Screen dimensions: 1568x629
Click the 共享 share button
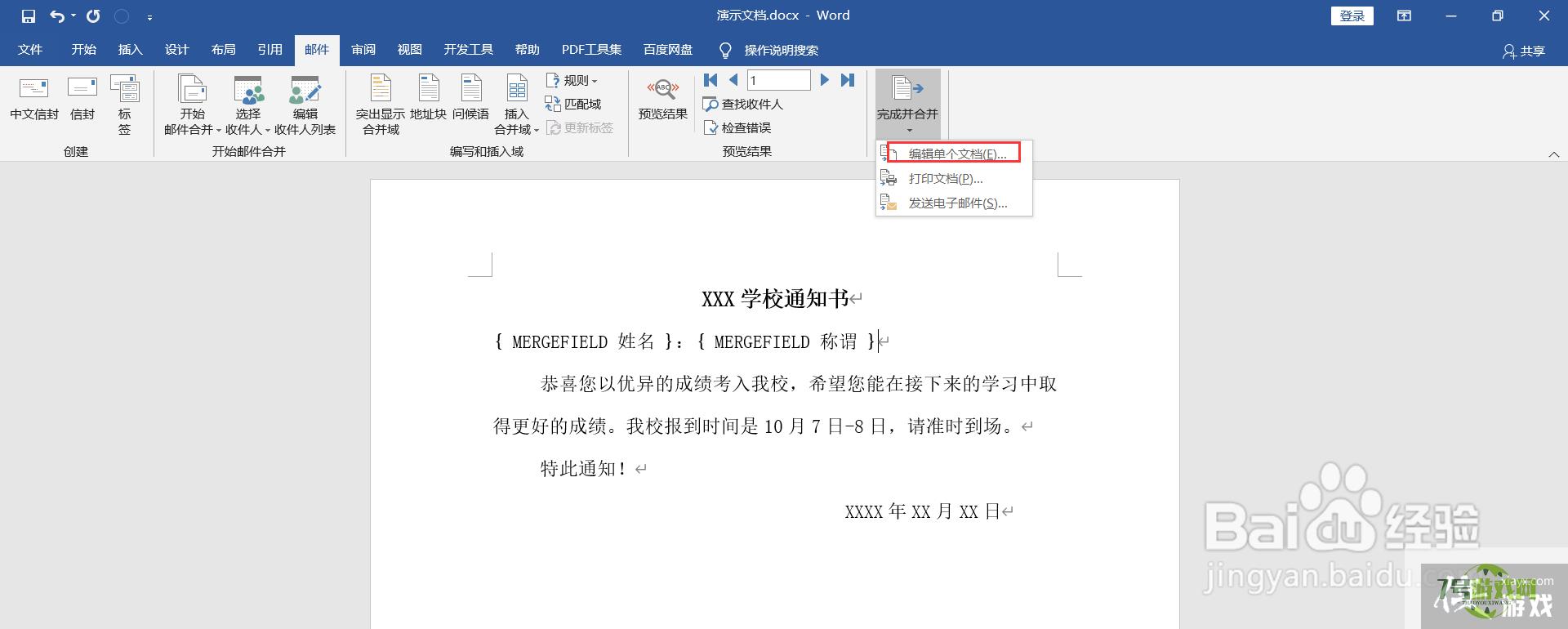(x=1524, y=51)
